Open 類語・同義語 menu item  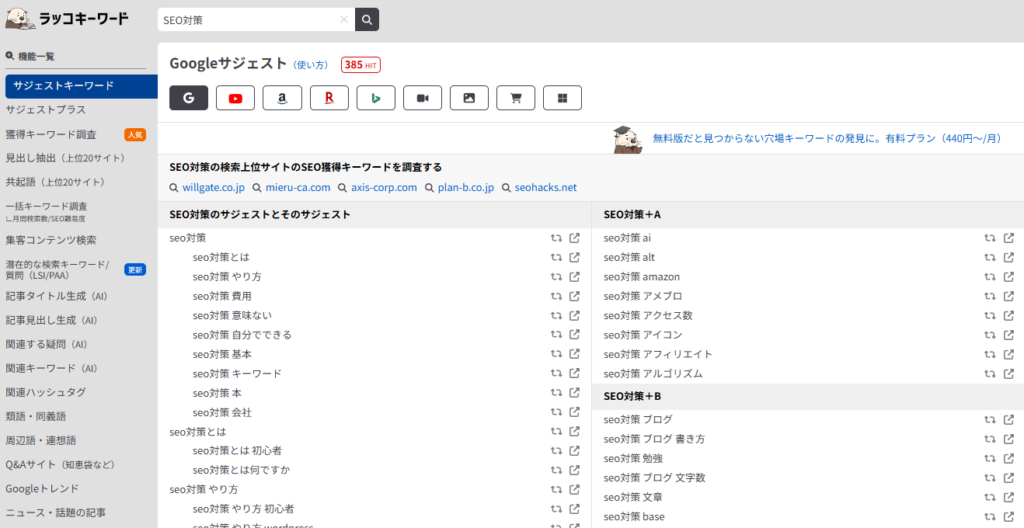[x=36, y=417]
